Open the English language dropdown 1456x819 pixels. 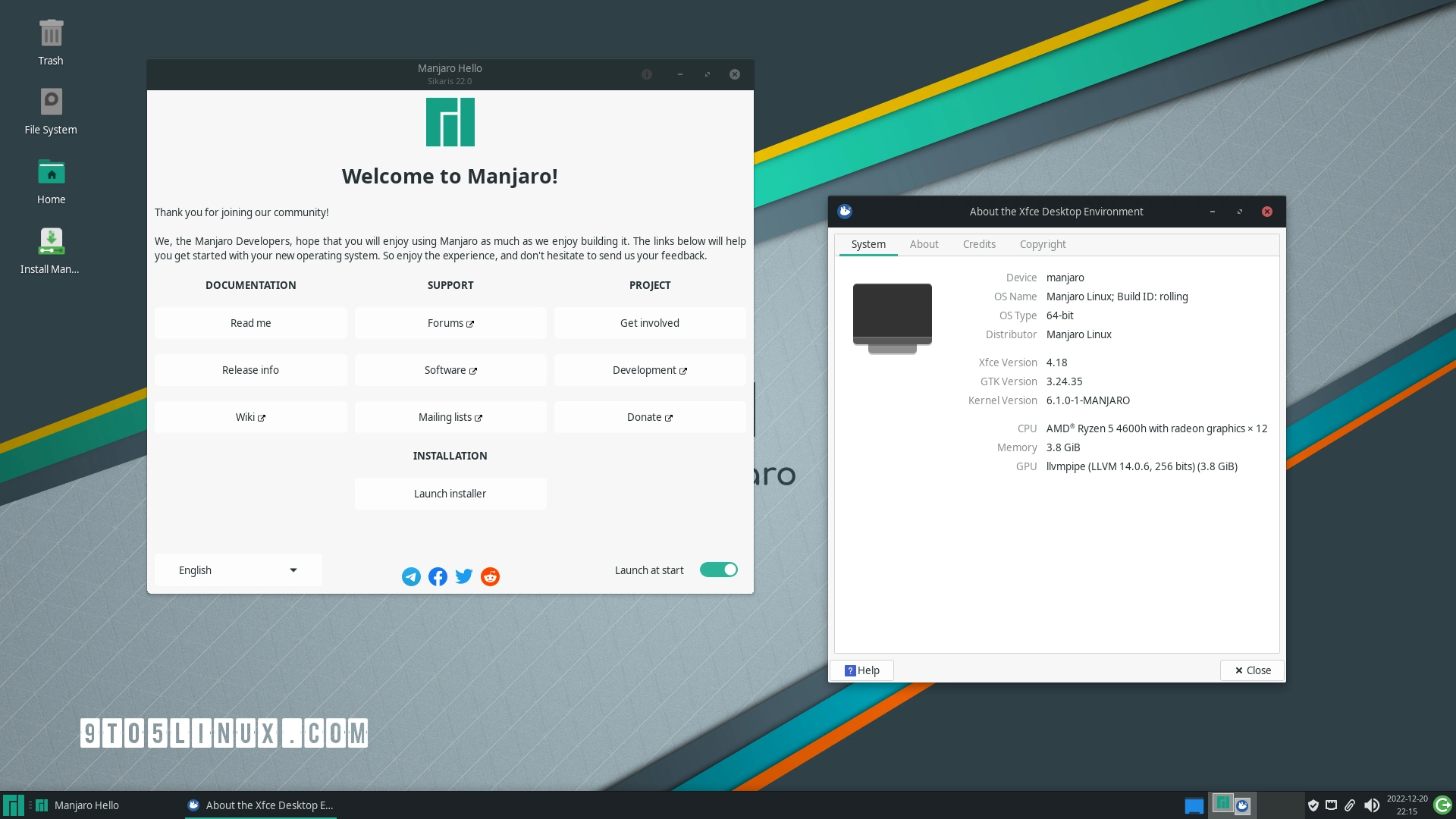click(x=237, y=570)
